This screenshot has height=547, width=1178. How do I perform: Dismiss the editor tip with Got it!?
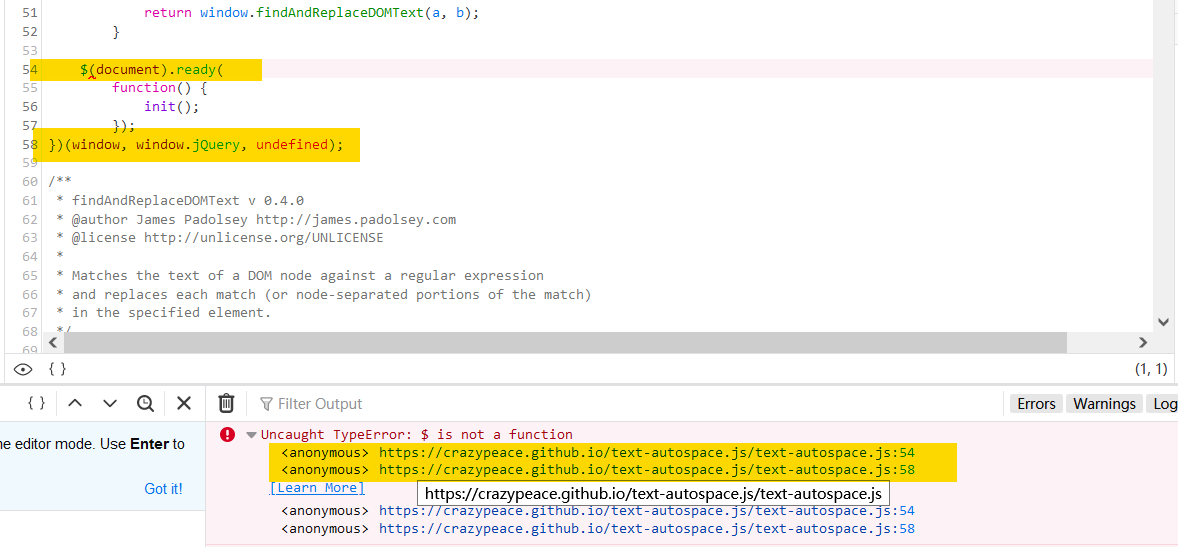tap(163, 489)
